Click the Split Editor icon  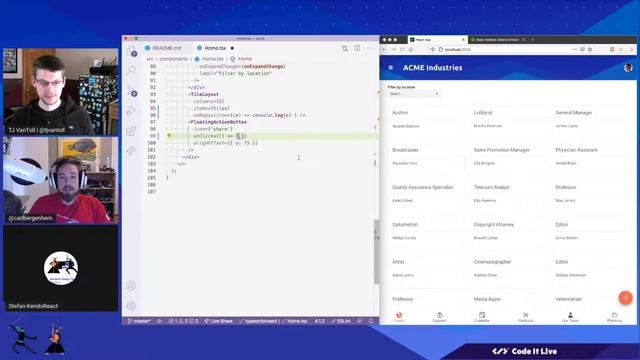pos(357,48)
